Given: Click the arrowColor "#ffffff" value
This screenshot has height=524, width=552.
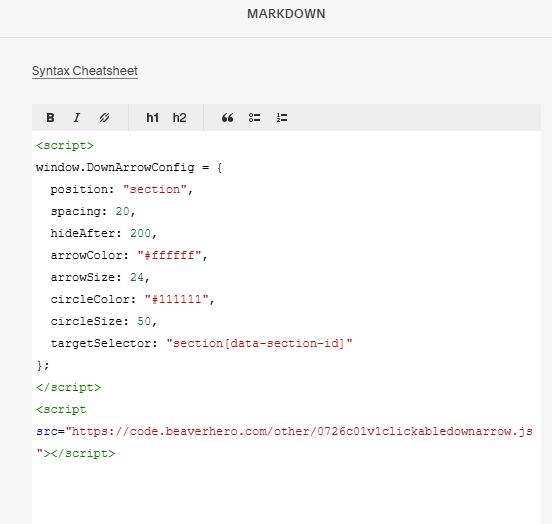Looking at the screenshot, I should click(169, 255).
